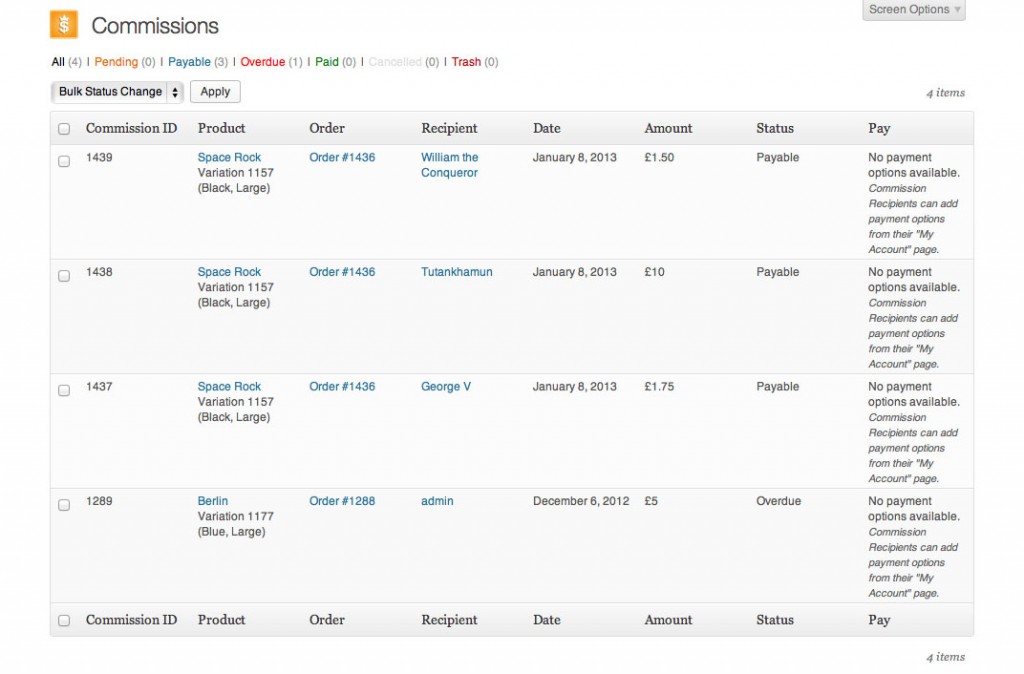Open the Screen Options panel

(914, 10)
